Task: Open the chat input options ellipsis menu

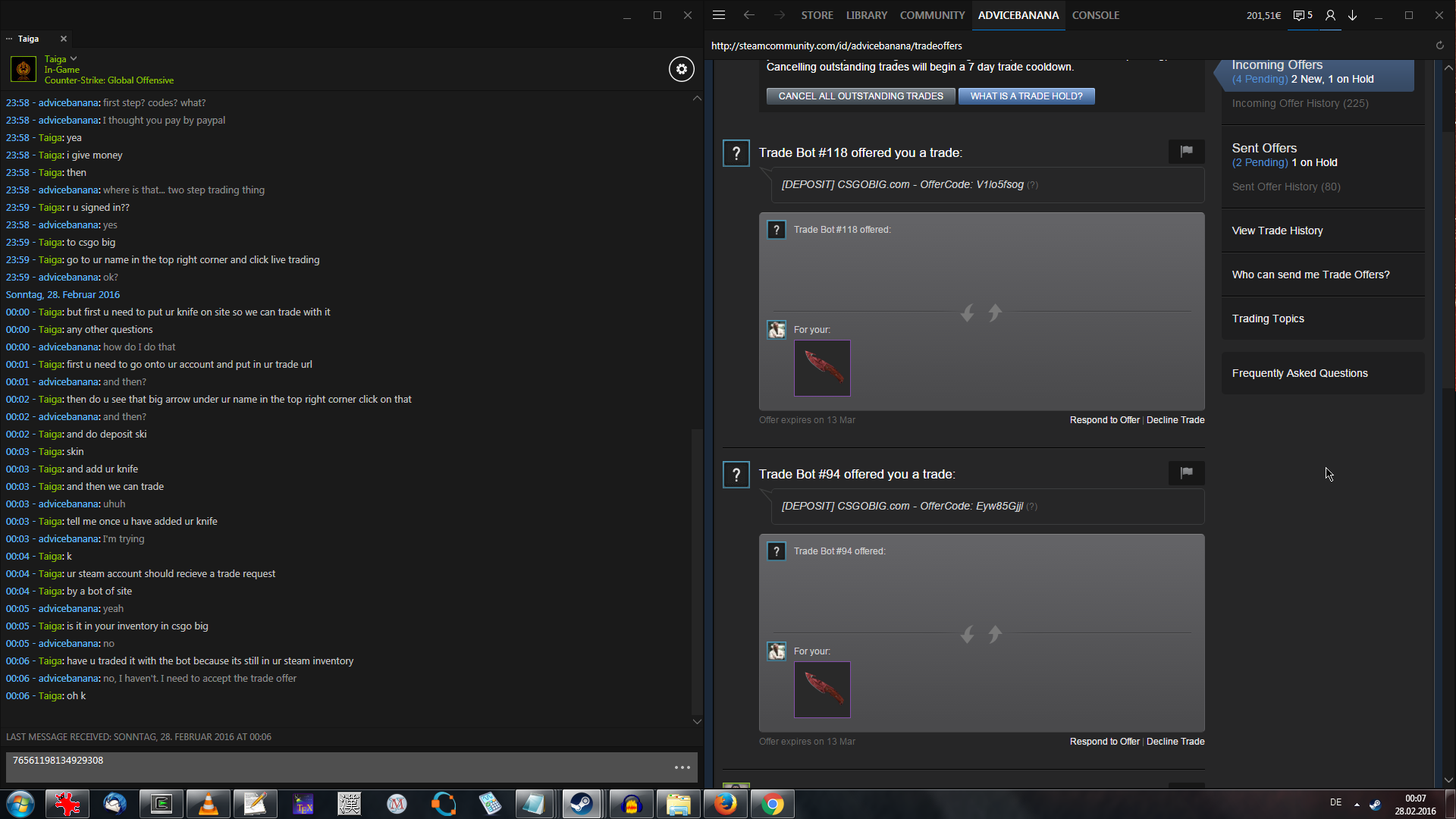Action: tap(682, 767)
